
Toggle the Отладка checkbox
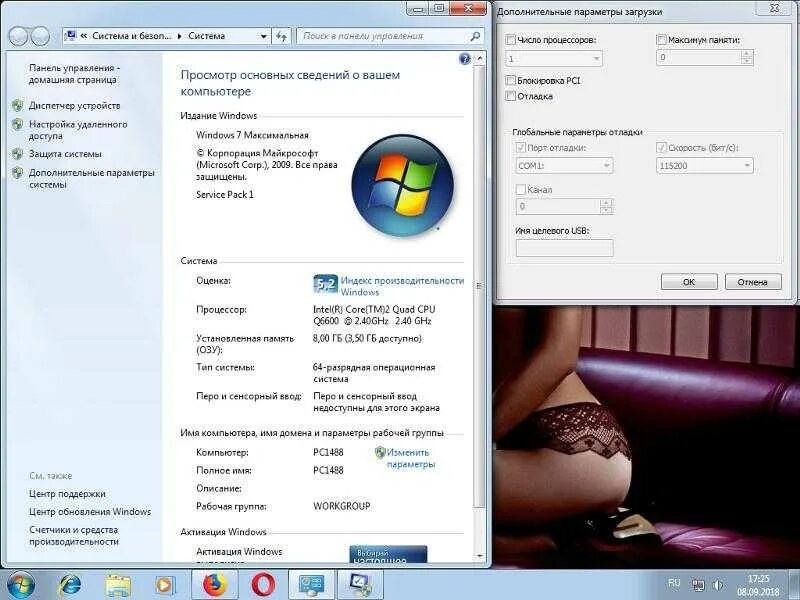coord(510,96)
